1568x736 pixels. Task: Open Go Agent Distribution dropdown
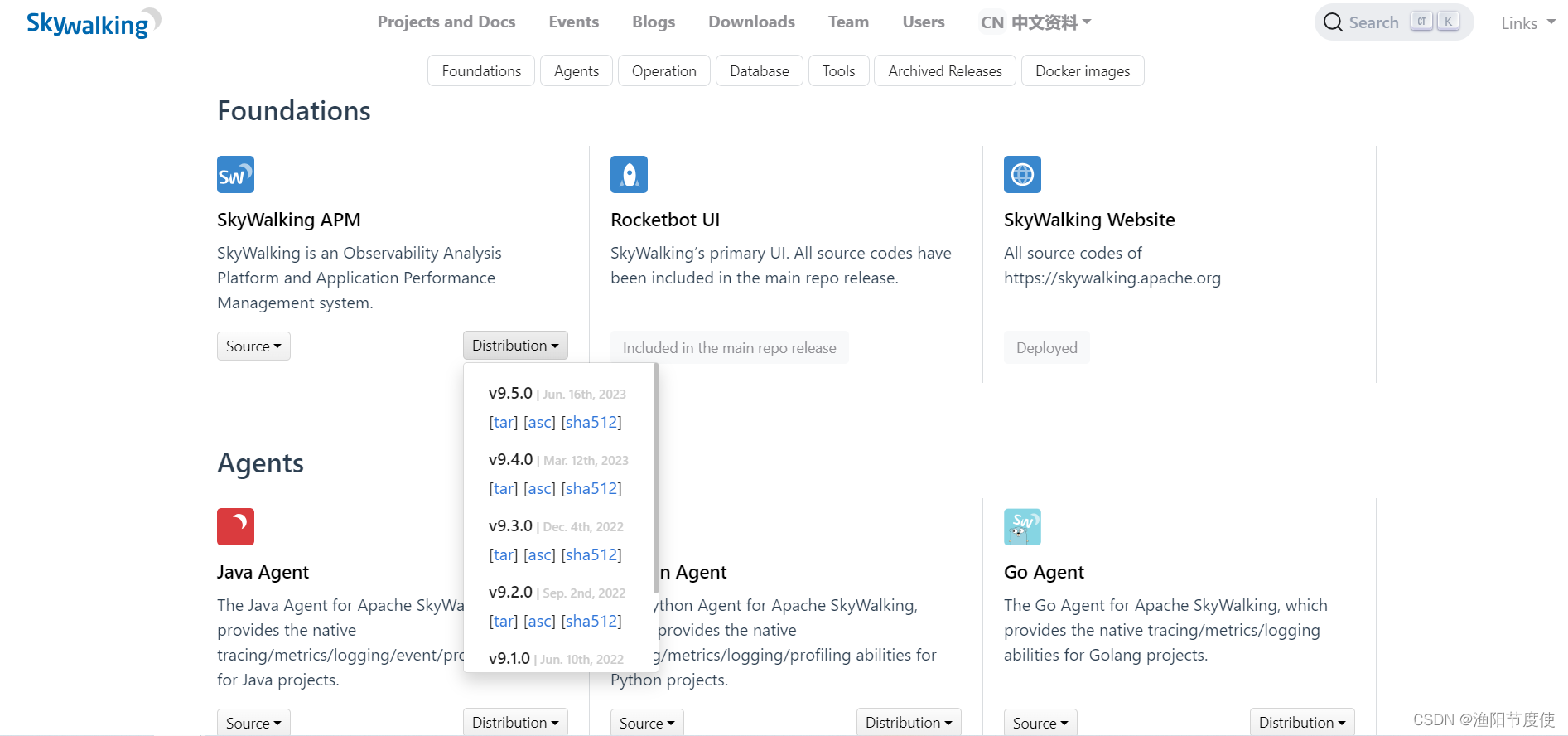[x=1302, y=722]
